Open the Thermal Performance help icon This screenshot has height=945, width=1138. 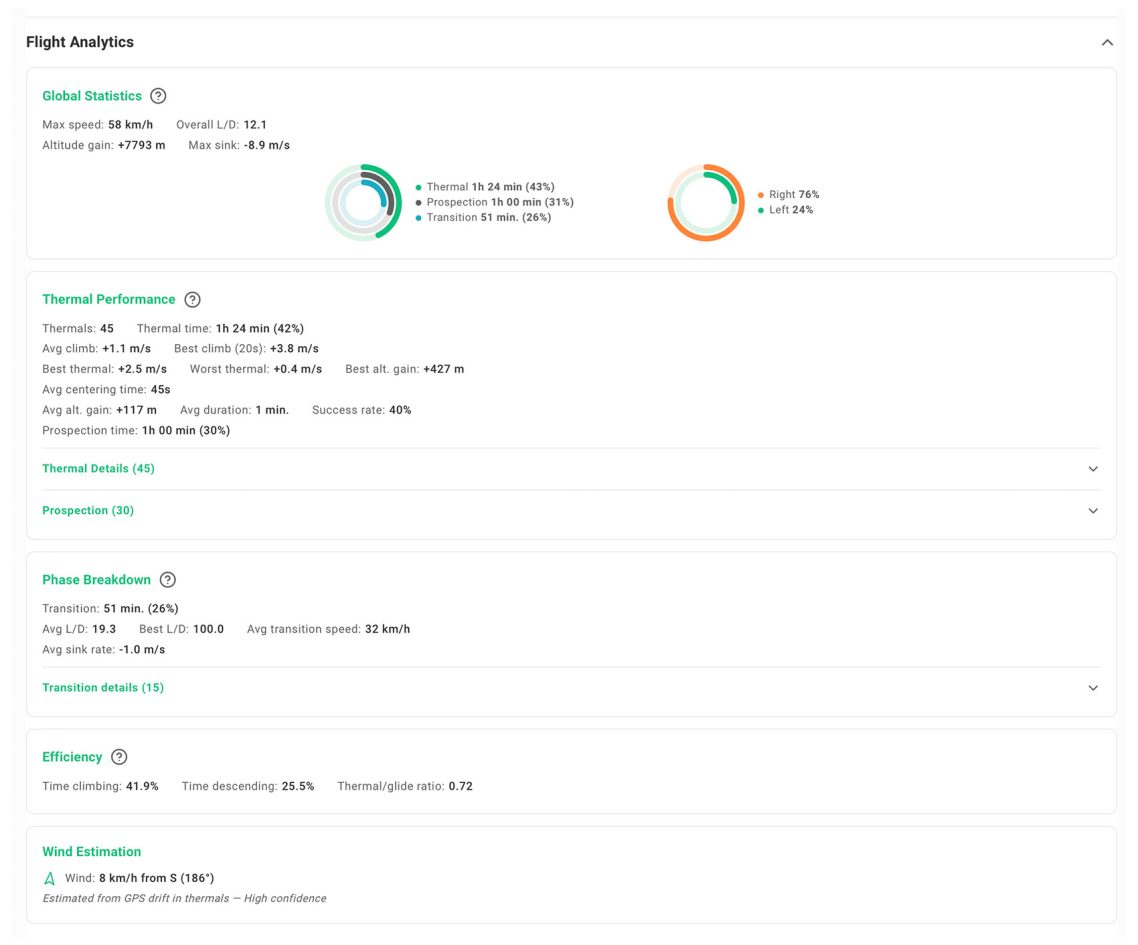click(191, 298)
